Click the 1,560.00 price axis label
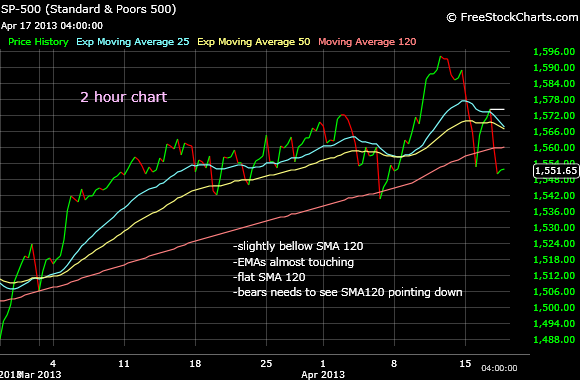The width and height of the screenshot is (580, 380). (x=554, y=148)
